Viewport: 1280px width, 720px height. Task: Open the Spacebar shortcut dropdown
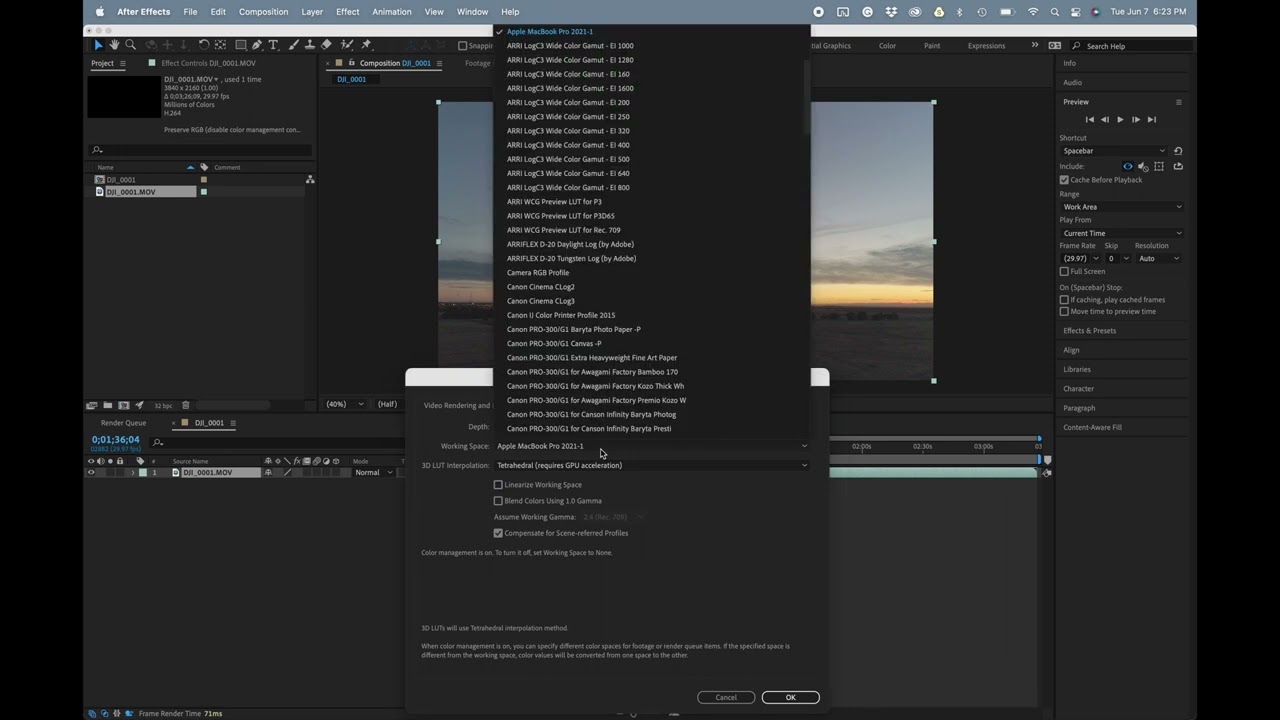click(1113, 151)
